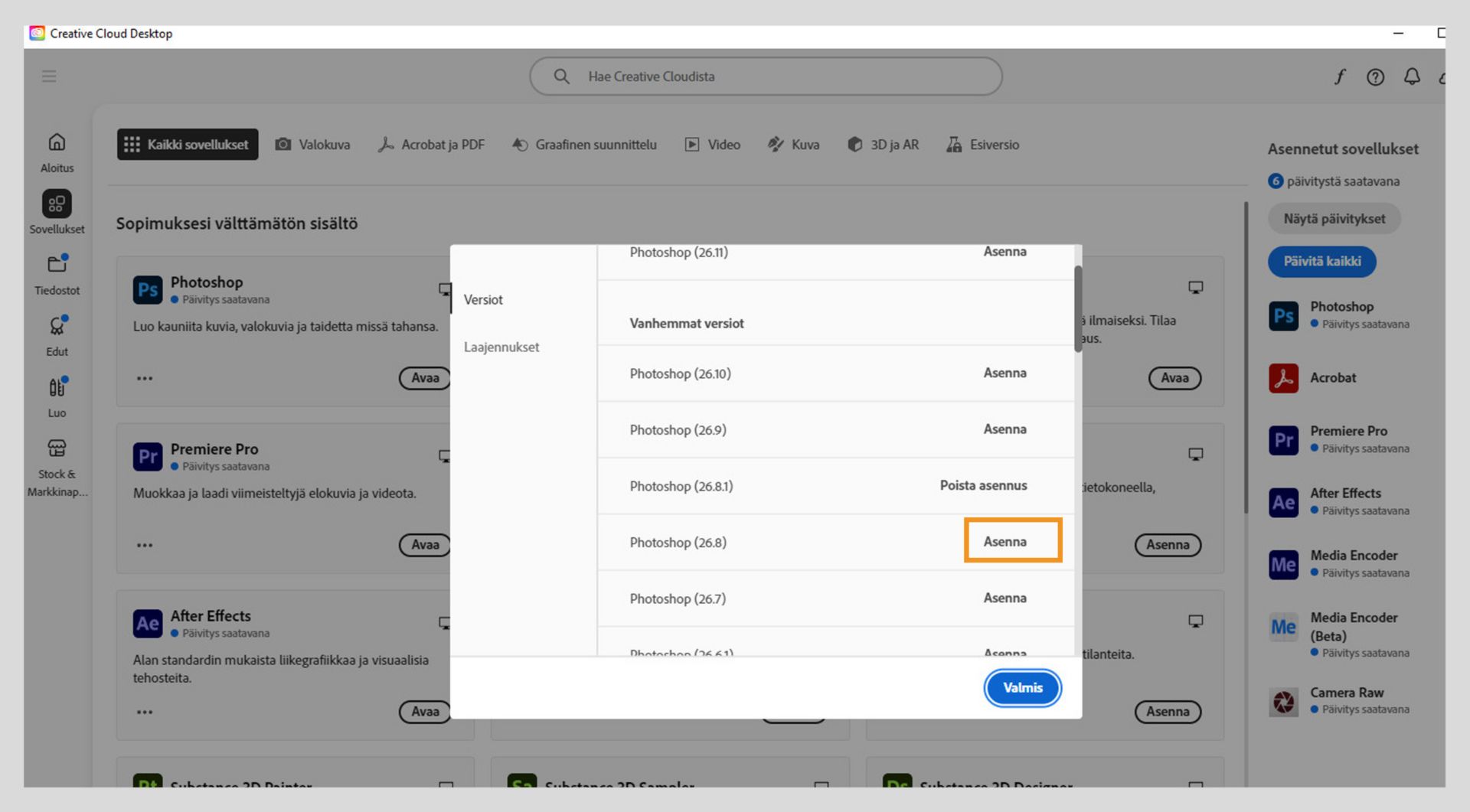The width and height of the screenshot is (1470, 812).
Task: Open Tiedostot files icon in sidebar
Action: (x=57, y=264)
